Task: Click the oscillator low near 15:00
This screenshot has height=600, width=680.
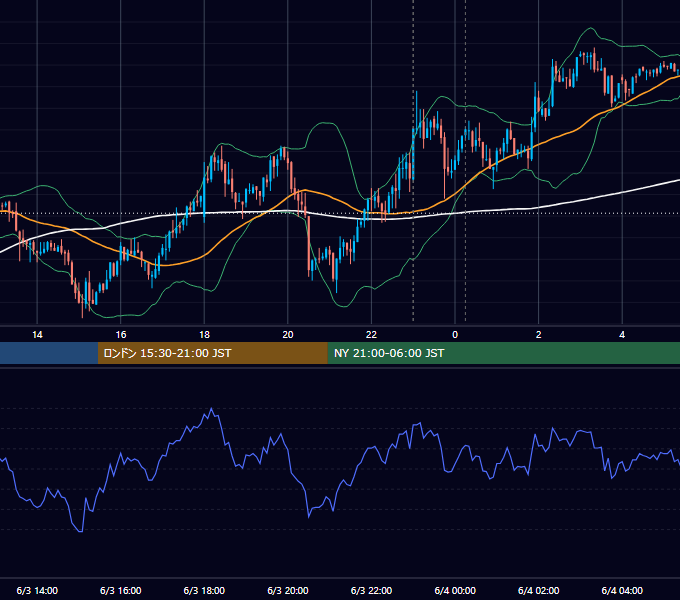Action: tap(81, 531)
